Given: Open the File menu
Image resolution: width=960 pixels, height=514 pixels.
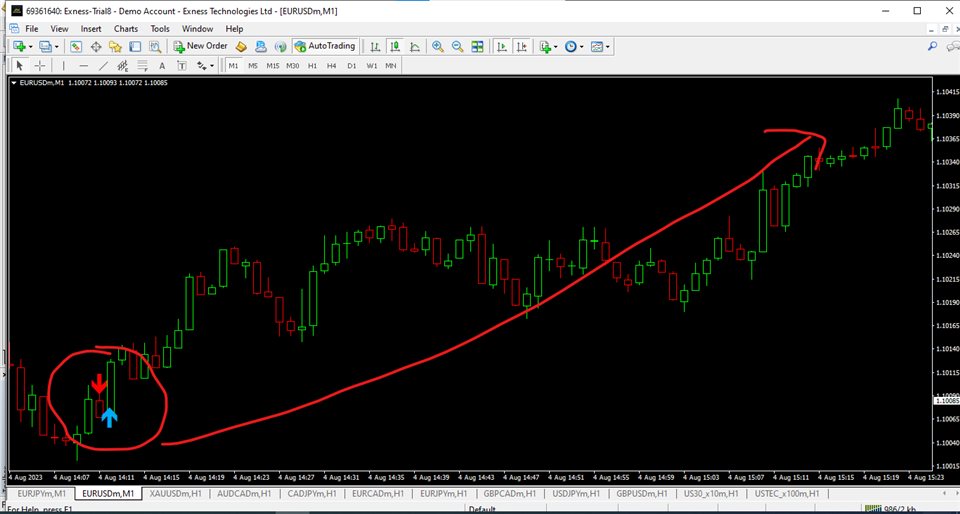Looking at the screenshot, I should pos(32,29).
